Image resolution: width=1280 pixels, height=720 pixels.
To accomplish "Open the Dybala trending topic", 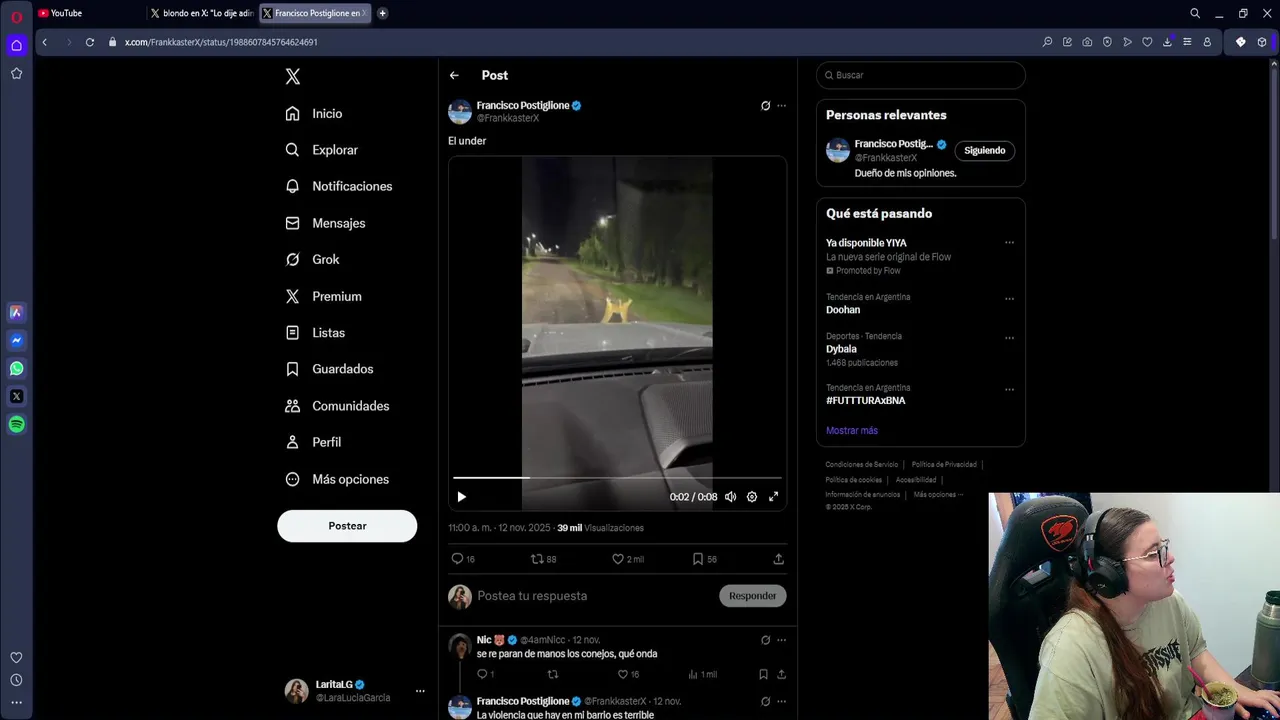I will [841, 349].
